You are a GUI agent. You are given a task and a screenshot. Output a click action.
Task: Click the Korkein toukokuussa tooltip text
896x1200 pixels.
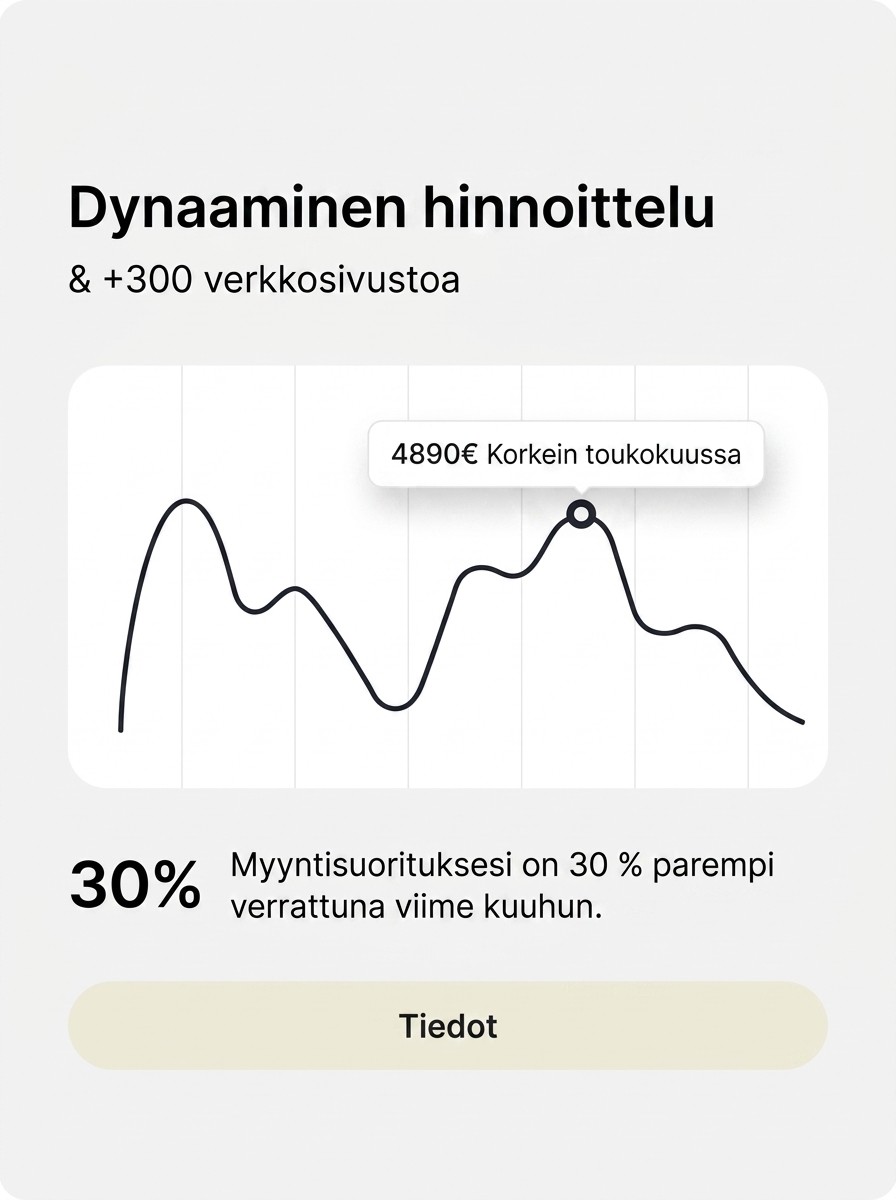(614, 454)
